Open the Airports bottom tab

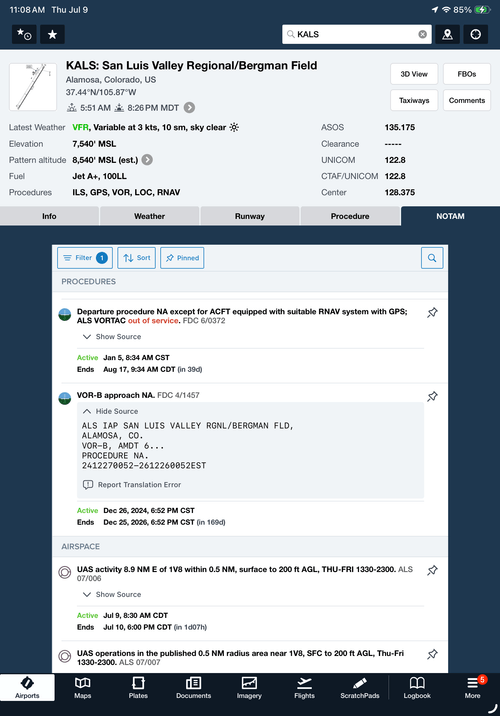point(27,688)
